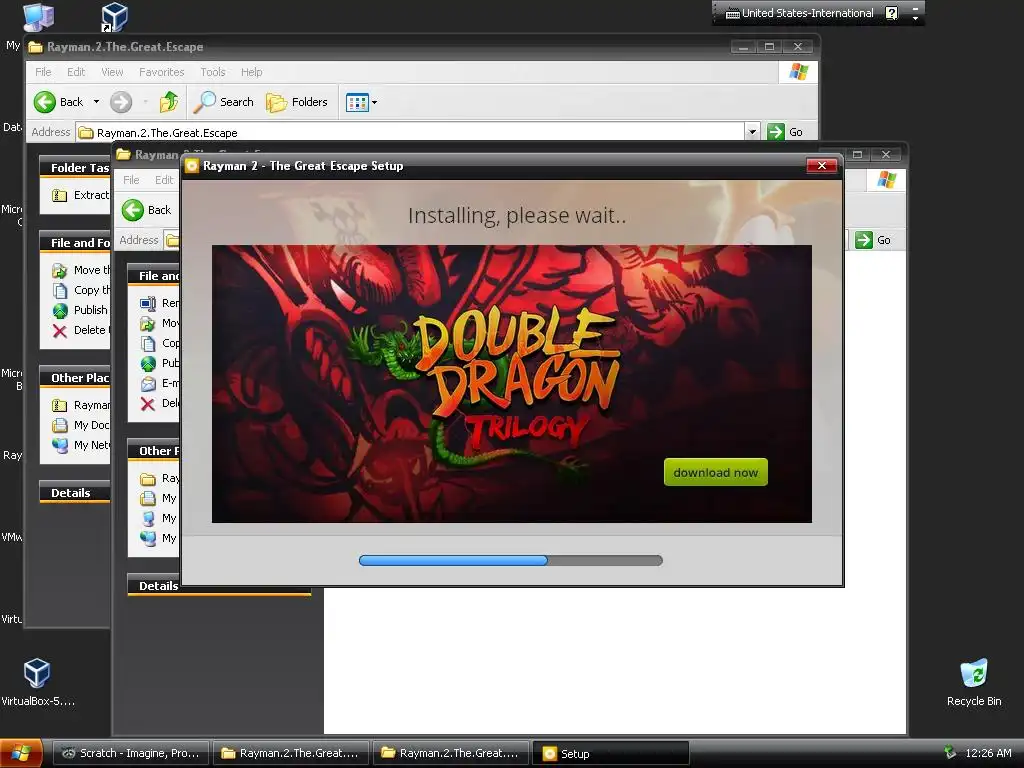Screen dimensions: 1024x768
Task: Click Extract icon in Folder Tasks panel
Action: coord(59,195)
